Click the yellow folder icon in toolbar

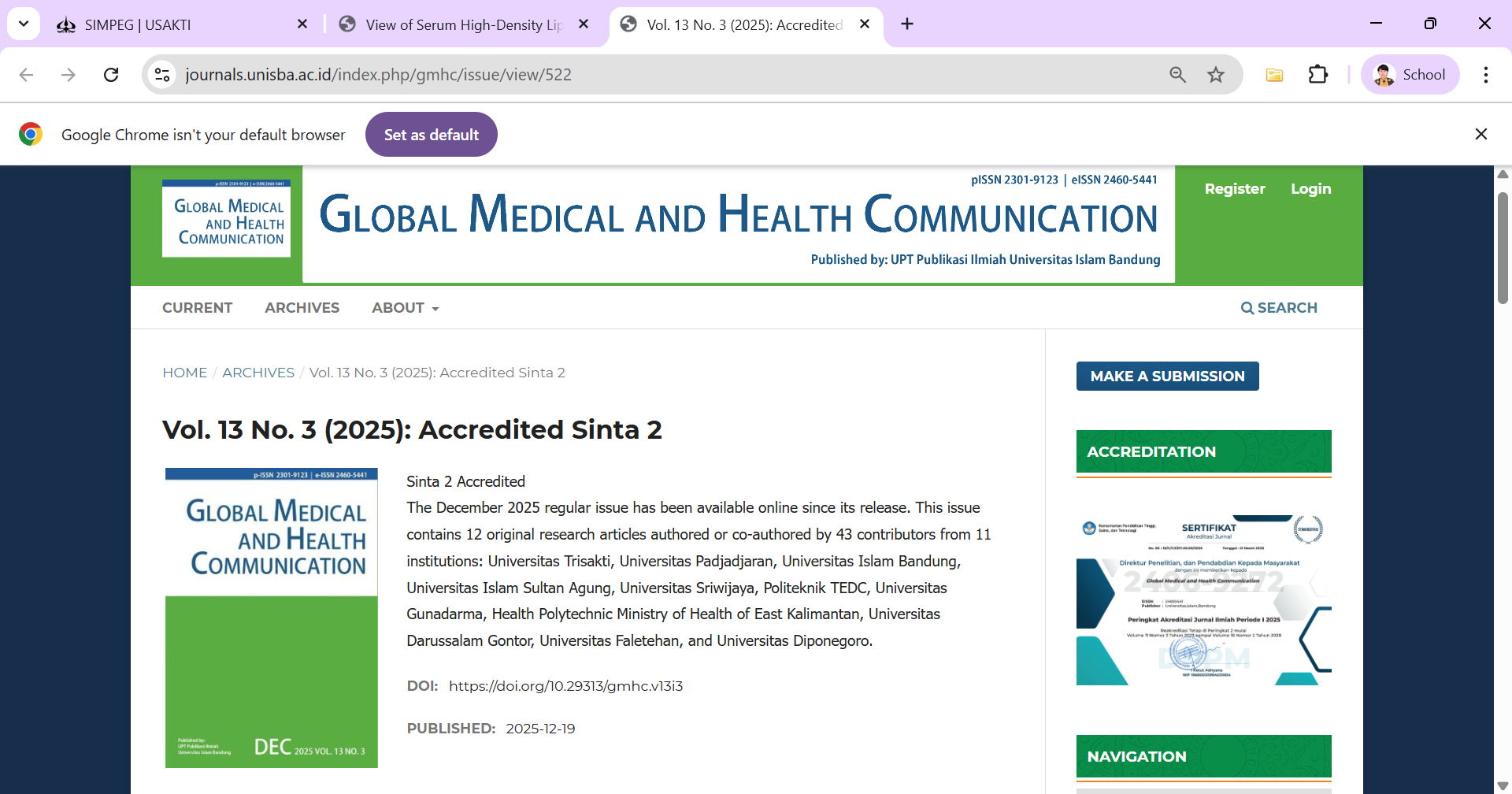tap(1274, 75)
